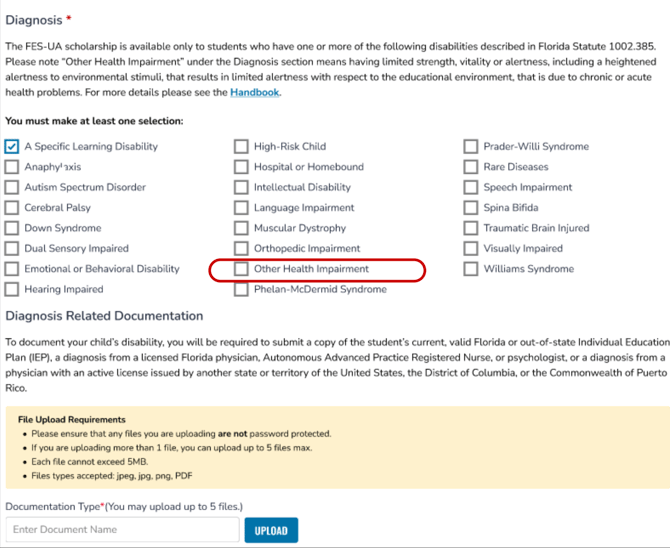
Task: Check Other Health Impairment box
Action: 241,269
